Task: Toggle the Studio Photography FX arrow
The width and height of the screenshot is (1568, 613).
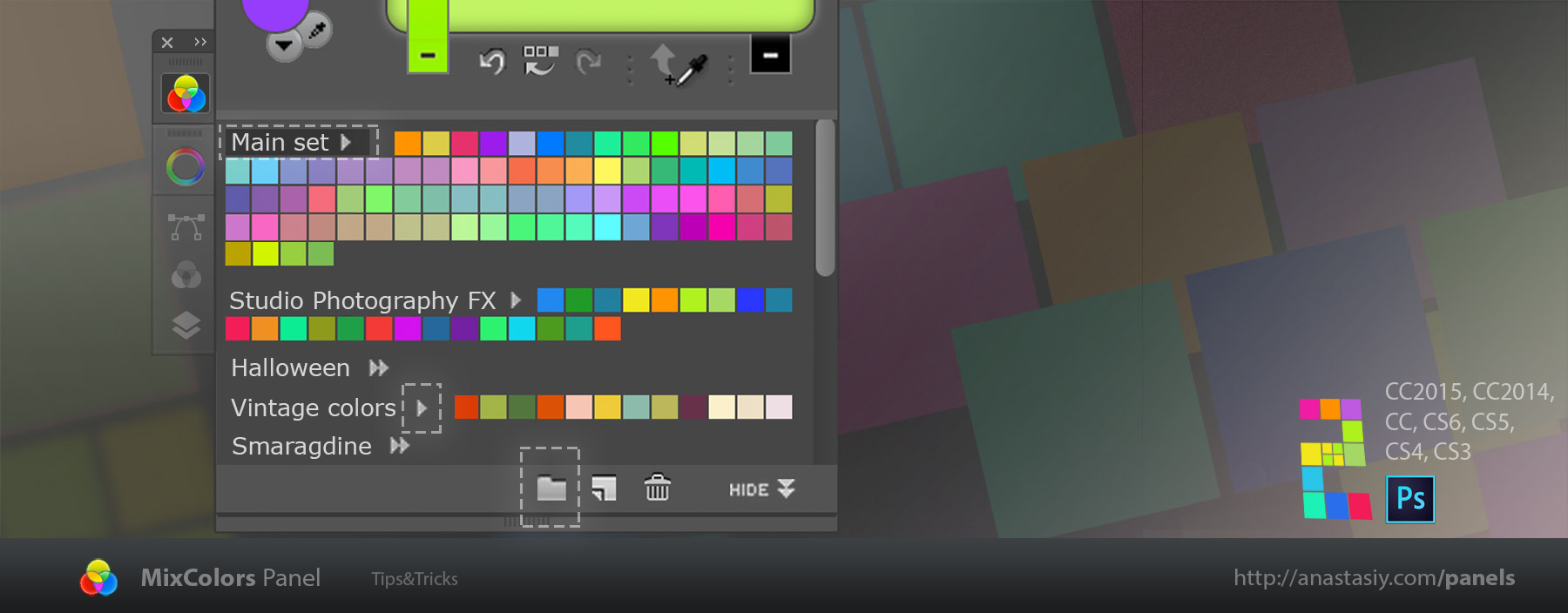Action: pos(516,300)
